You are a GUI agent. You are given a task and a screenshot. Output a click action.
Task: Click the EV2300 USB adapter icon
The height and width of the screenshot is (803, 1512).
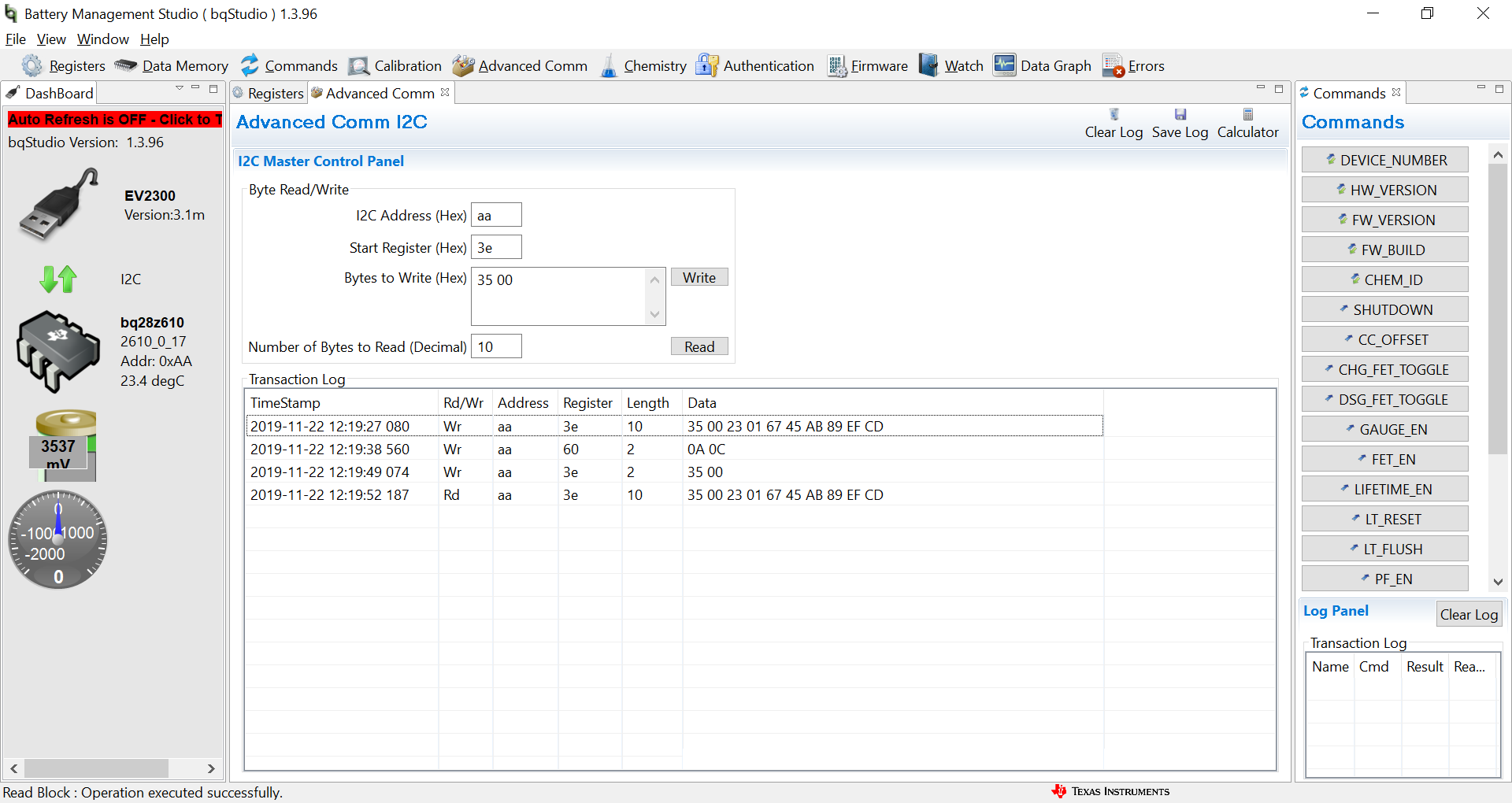(58, 205)
